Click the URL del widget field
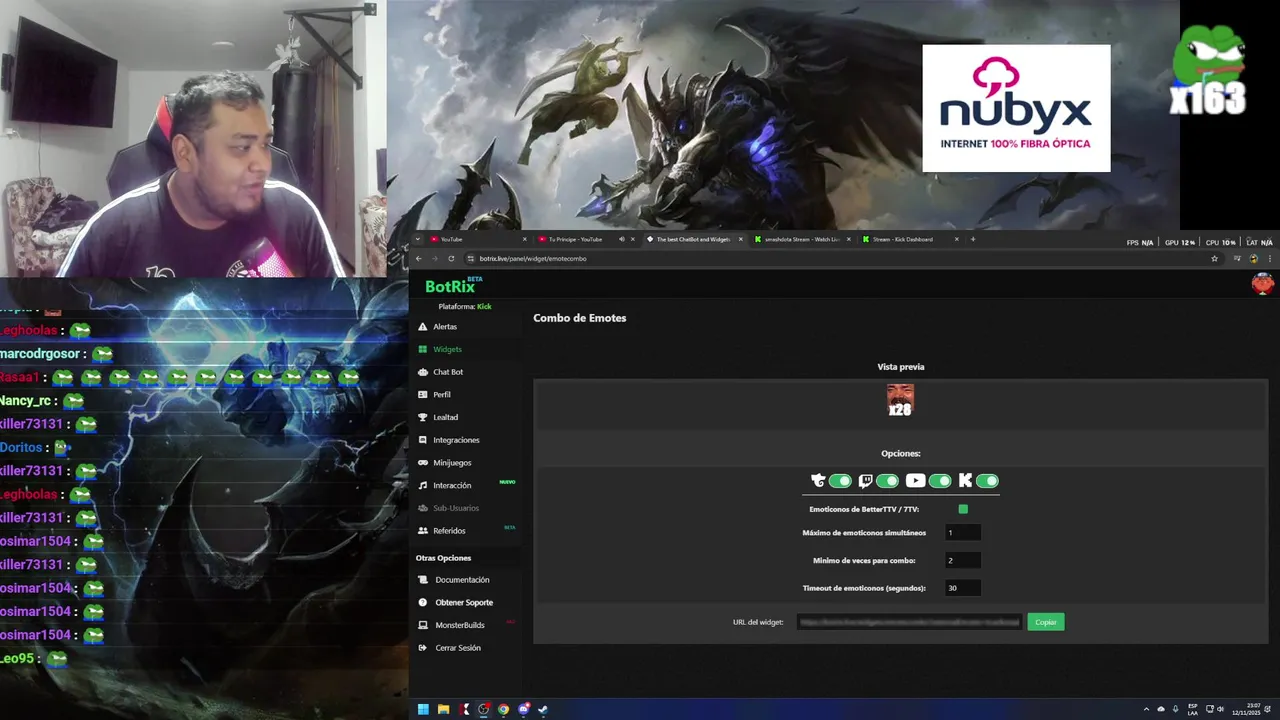Image resolution: width=1280 pixels, height=720 pixels. tap(909, 622)
